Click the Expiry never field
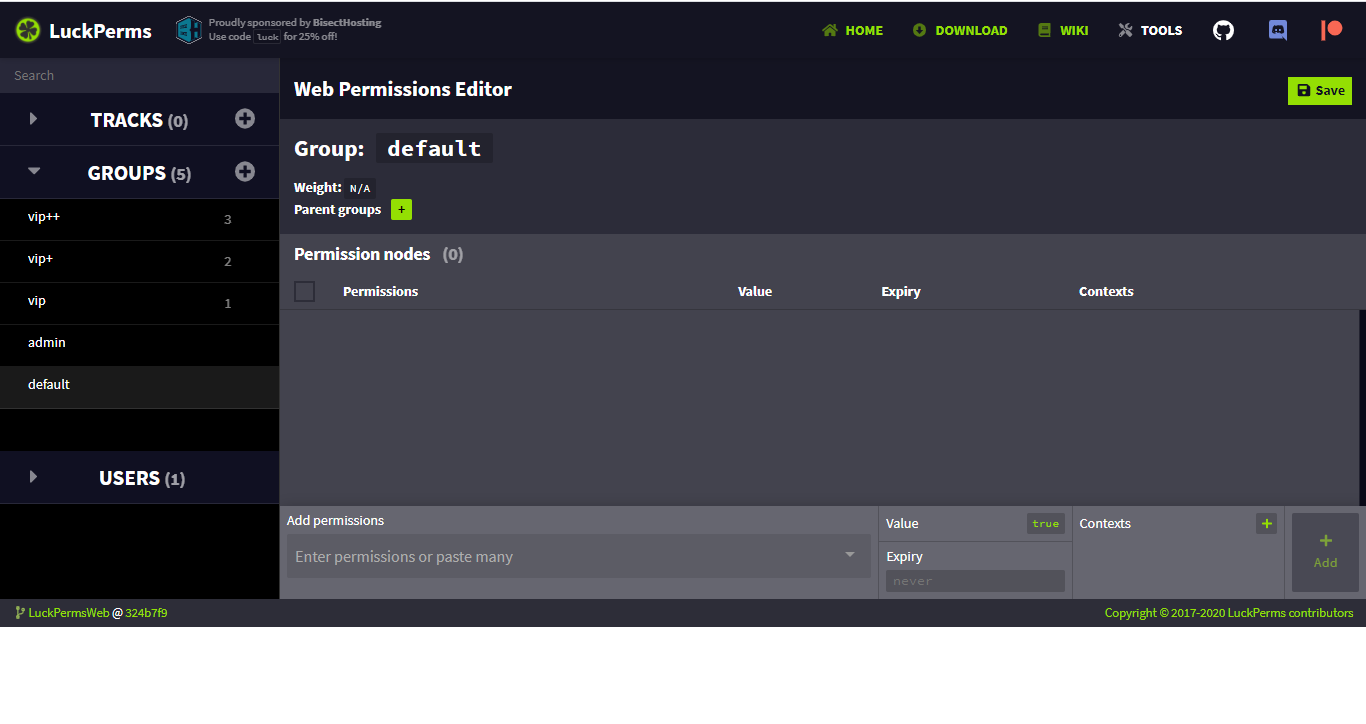Image resolution: width=1366 pixels, height=724 pixels. 975,581
